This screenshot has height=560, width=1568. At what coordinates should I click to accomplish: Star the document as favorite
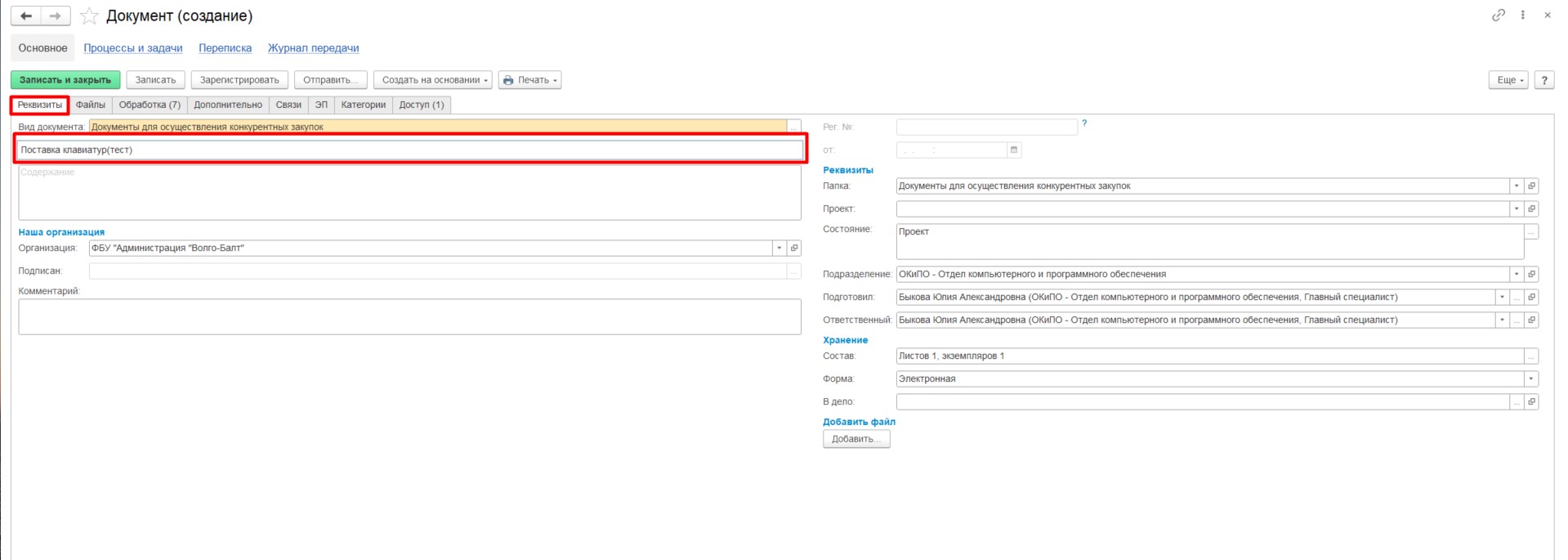[89, 16]
